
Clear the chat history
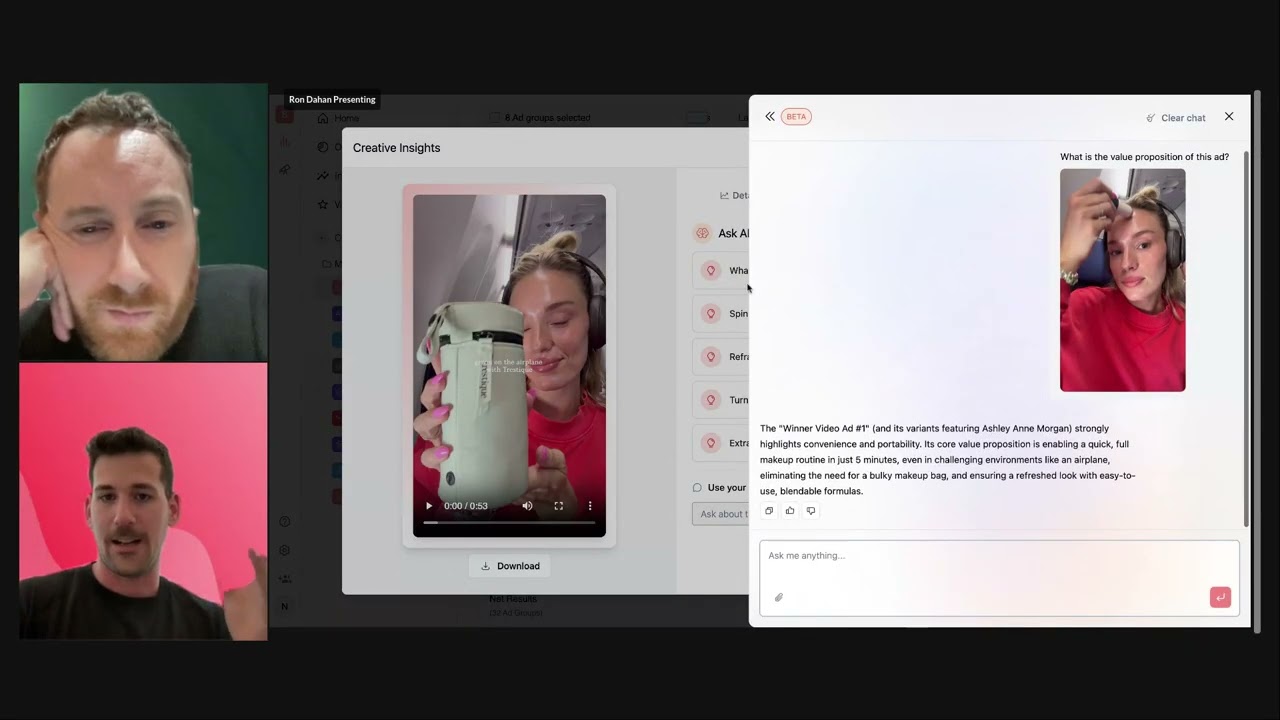(1176, 117)
